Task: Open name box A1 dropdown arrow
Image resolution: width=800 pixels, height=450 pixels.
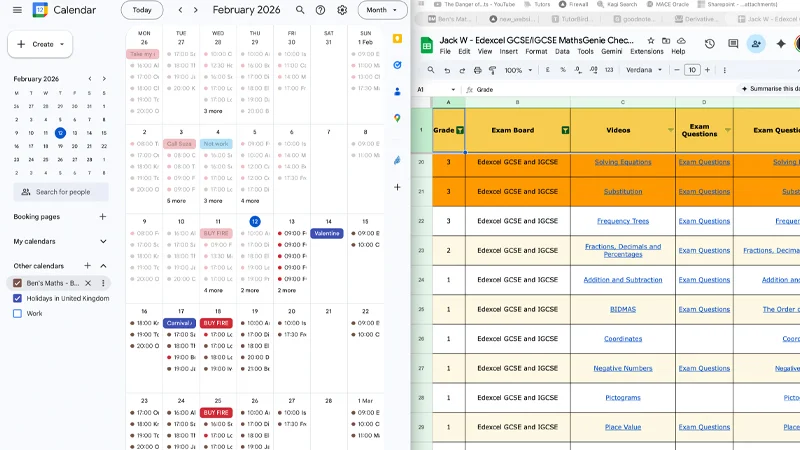Action: (453, 90)
